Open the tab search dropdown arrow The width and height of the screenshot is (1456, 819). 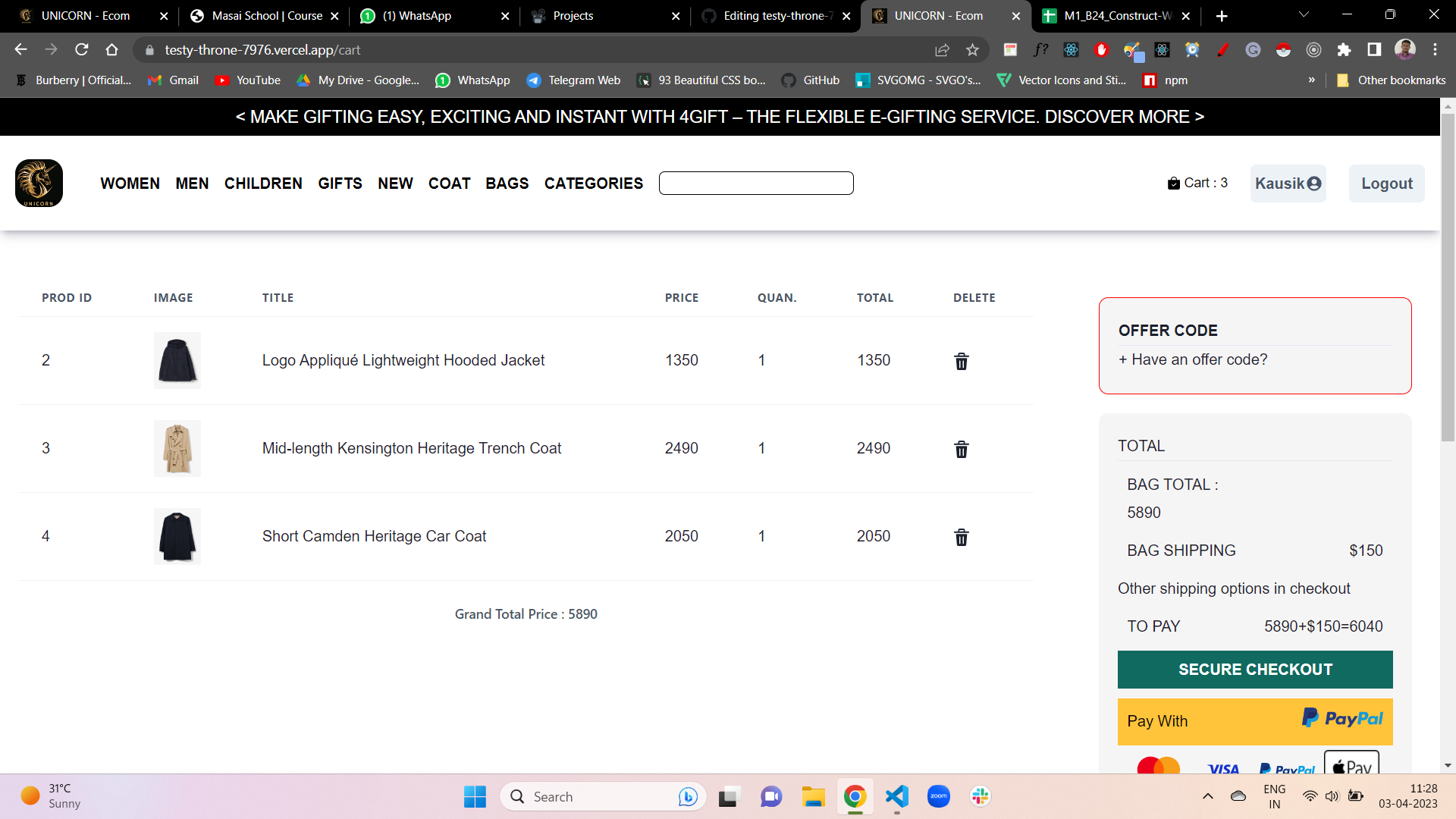[1303, 15]
